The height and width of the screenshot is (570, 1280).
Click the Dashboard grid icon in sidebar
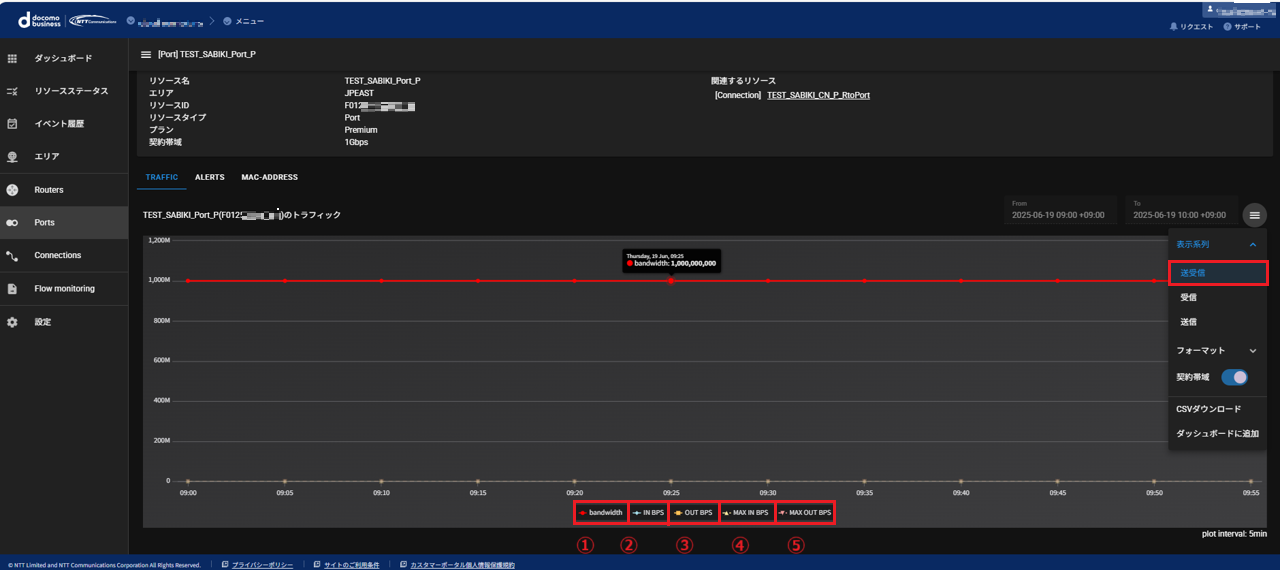pos(12,59)
